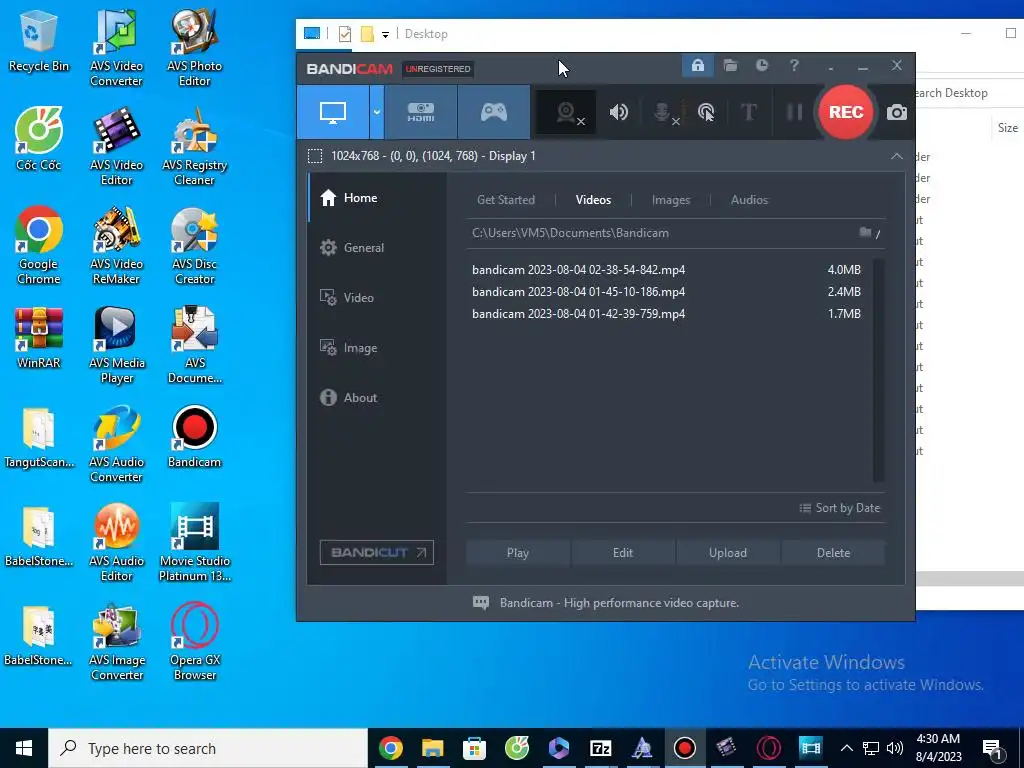Switch to the Audios tab
Viewport: 1024px width, 768px height.
coord(749,200)
